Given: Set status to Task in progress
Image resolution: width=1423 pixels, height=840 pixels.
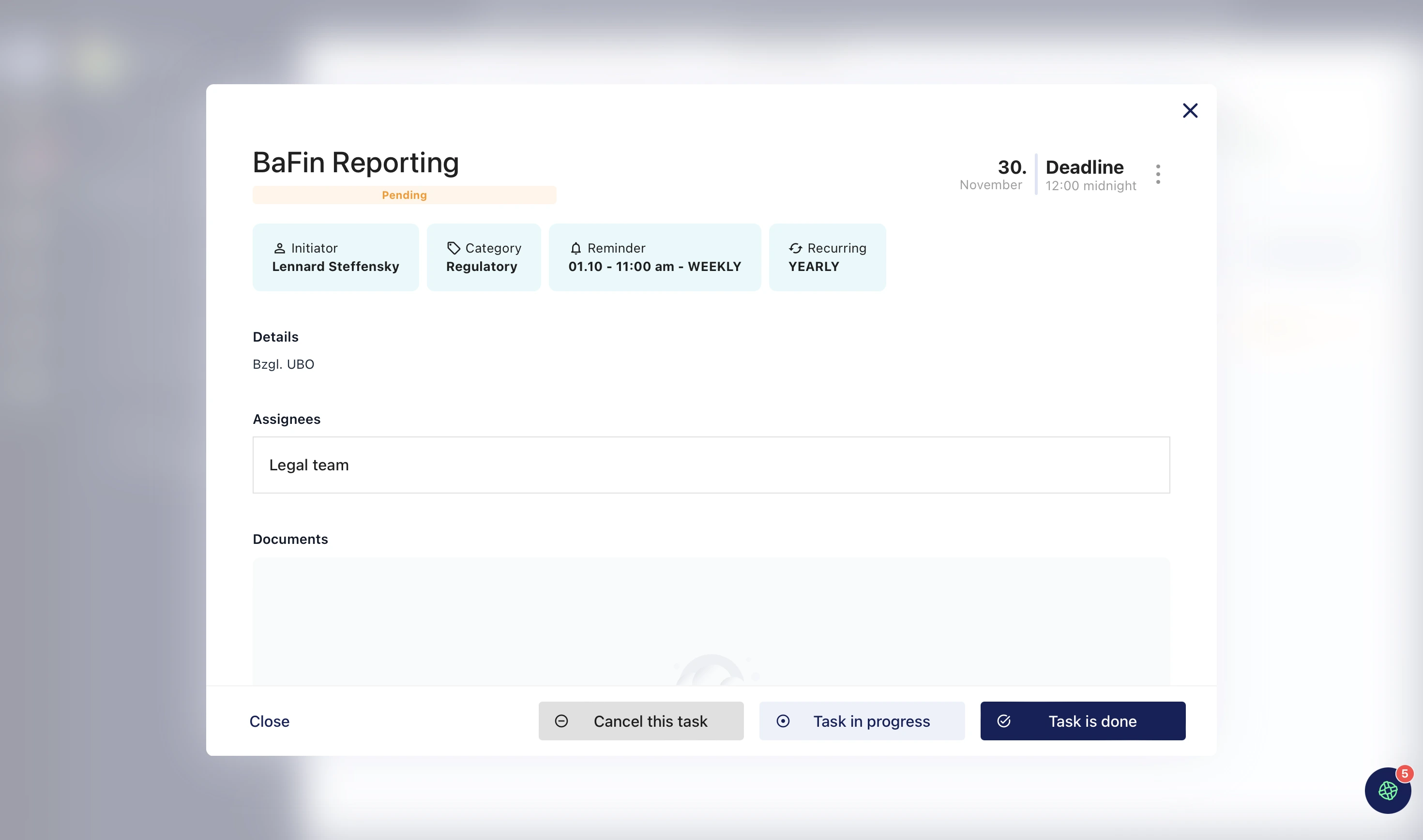Looking at the screenshot, I should (x=862, y=720).
